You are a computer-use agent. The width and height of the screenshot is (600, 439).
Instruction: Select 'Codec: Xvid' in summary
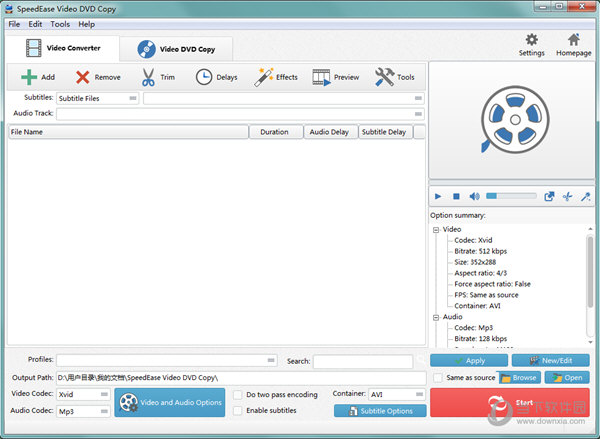[x=473, y=240]
